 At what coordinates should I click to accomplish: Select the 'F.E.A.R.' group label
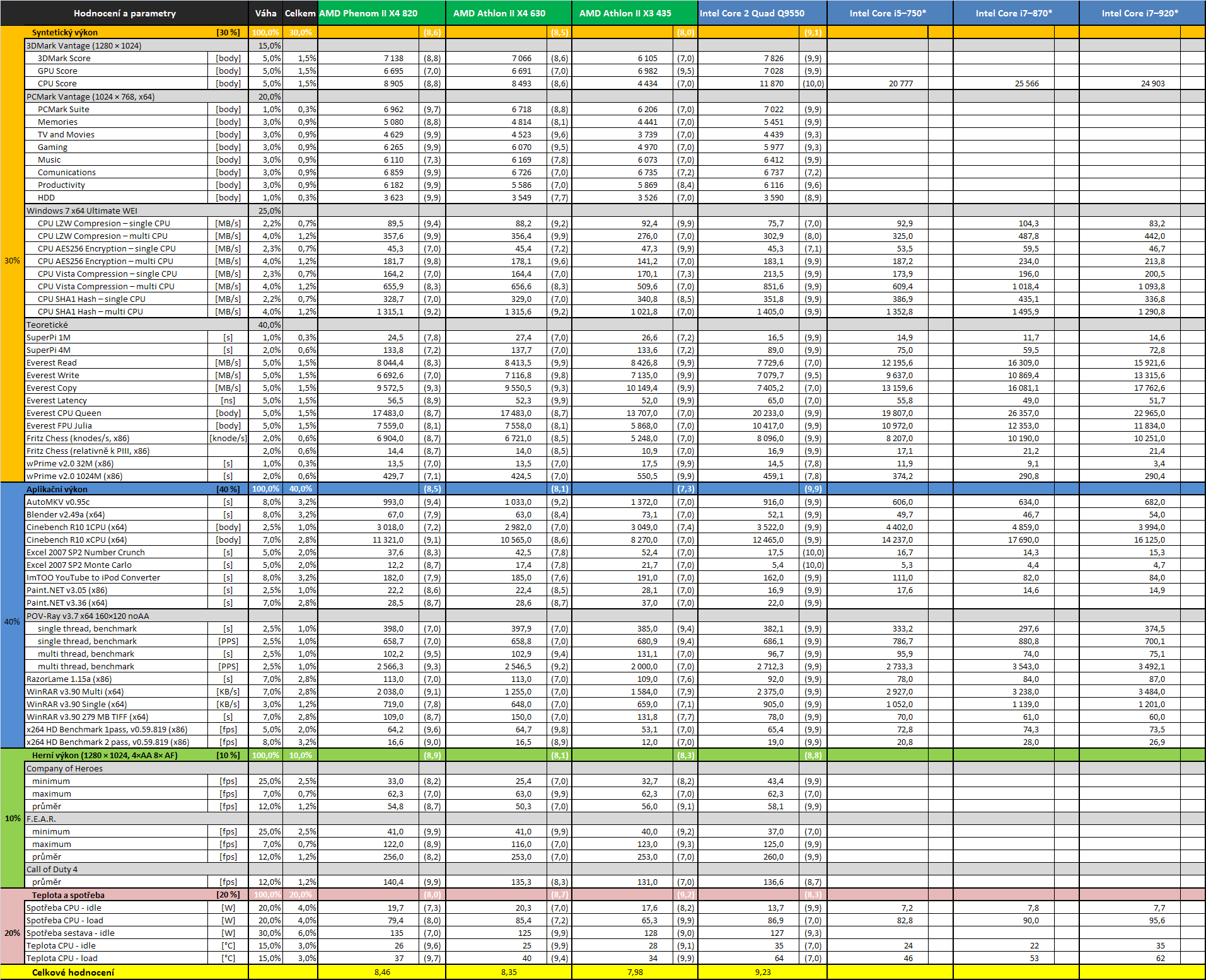pyautogui.click(x=41, y=819)
